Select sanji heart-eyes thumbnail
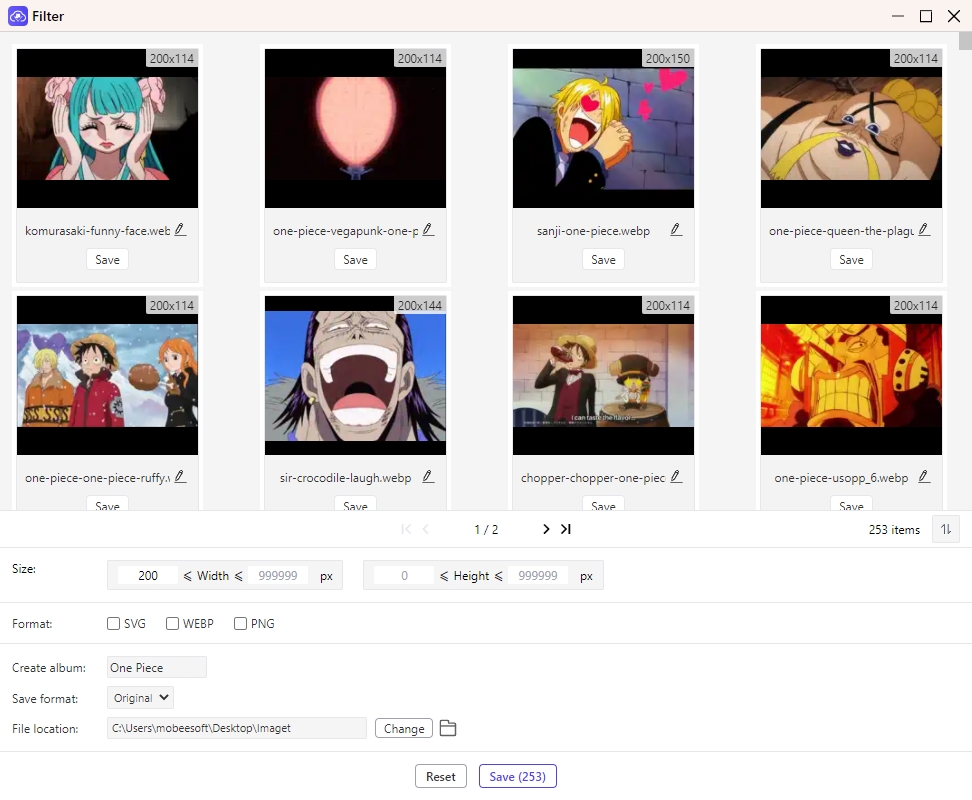Image resolution: width=972 pixels, height=800 pixels. 603,128
